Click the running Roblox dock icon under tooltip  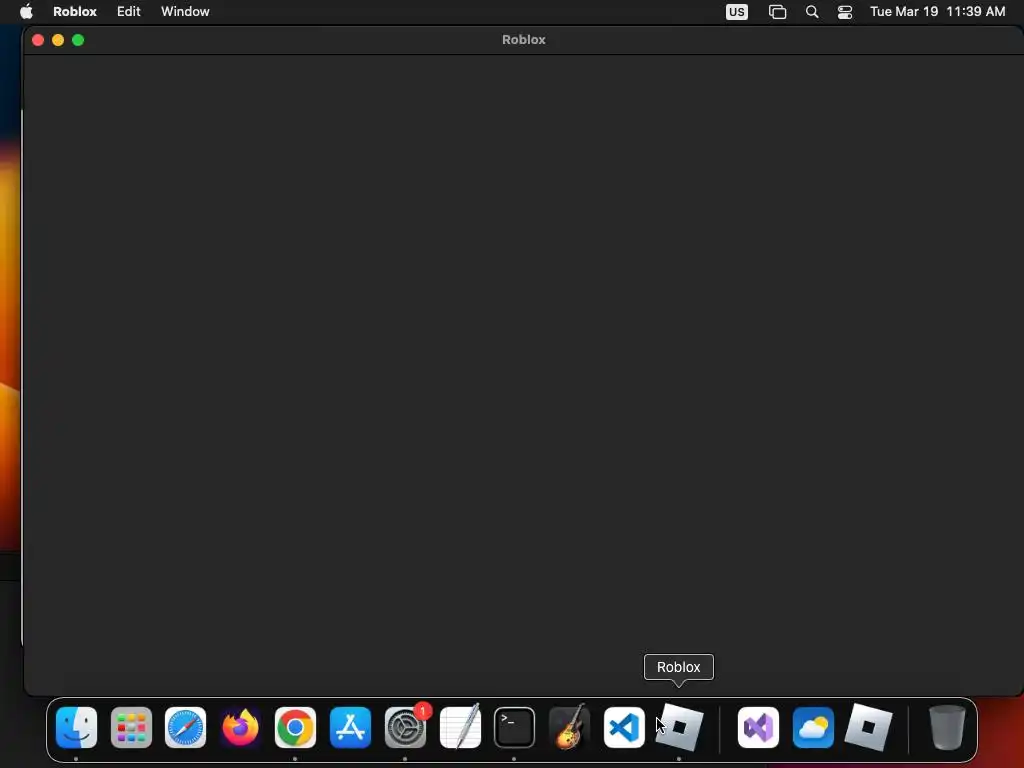click(679, 728)
